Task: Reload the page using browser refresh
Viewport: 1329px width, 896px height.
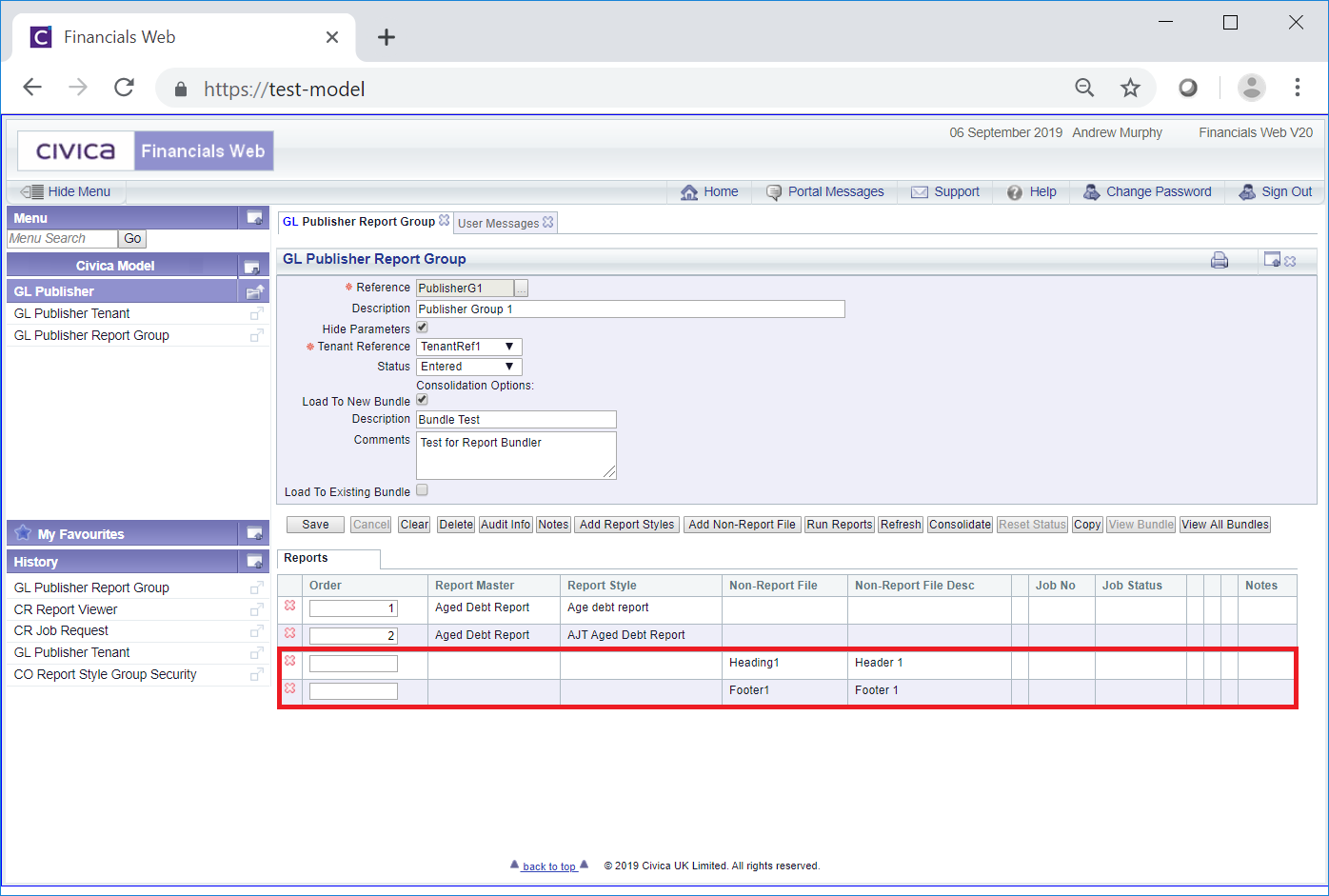Action: tap(124, 88)
